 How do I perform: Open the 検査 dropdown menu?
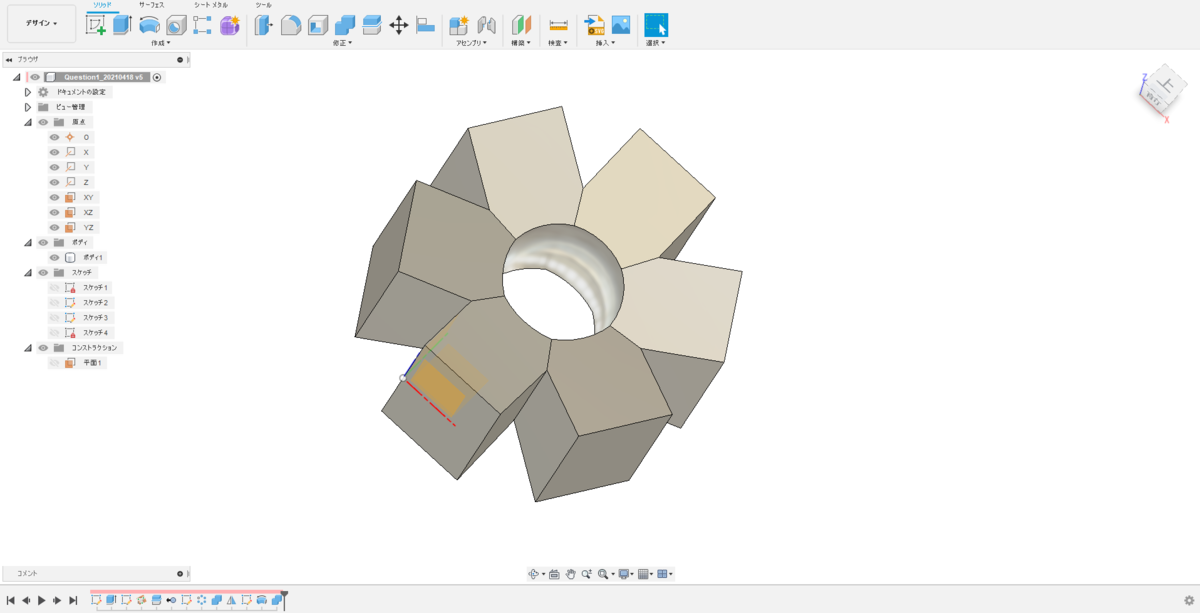pos(558,43)
